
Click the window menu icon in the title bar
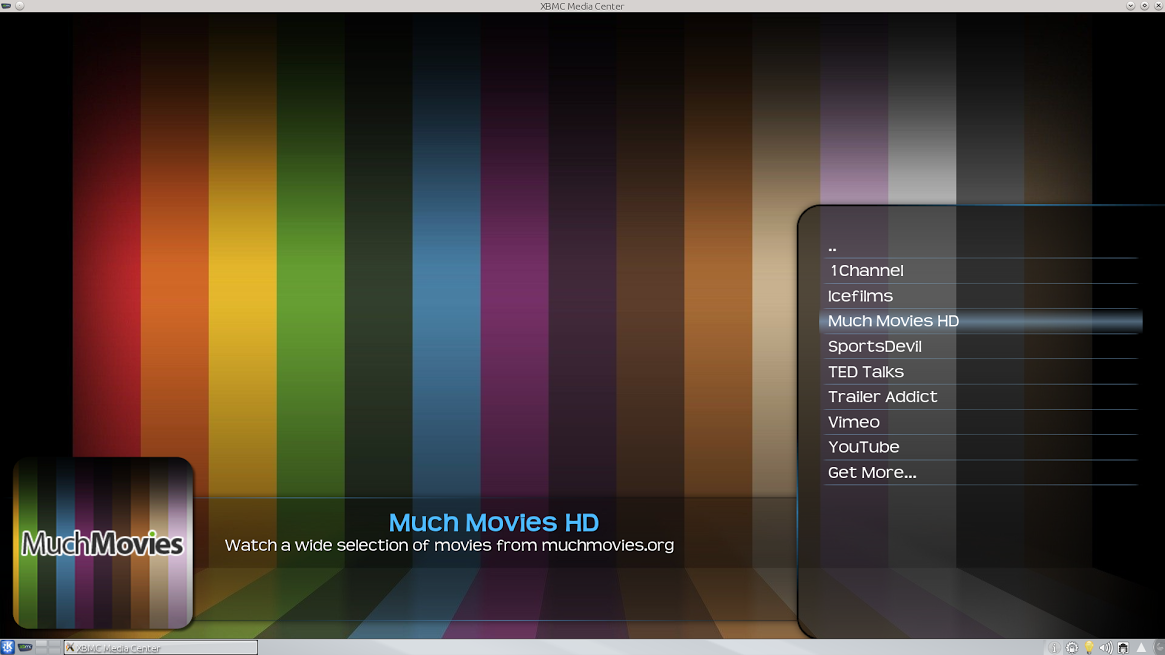pyautogui.click(x=7, y=6)
